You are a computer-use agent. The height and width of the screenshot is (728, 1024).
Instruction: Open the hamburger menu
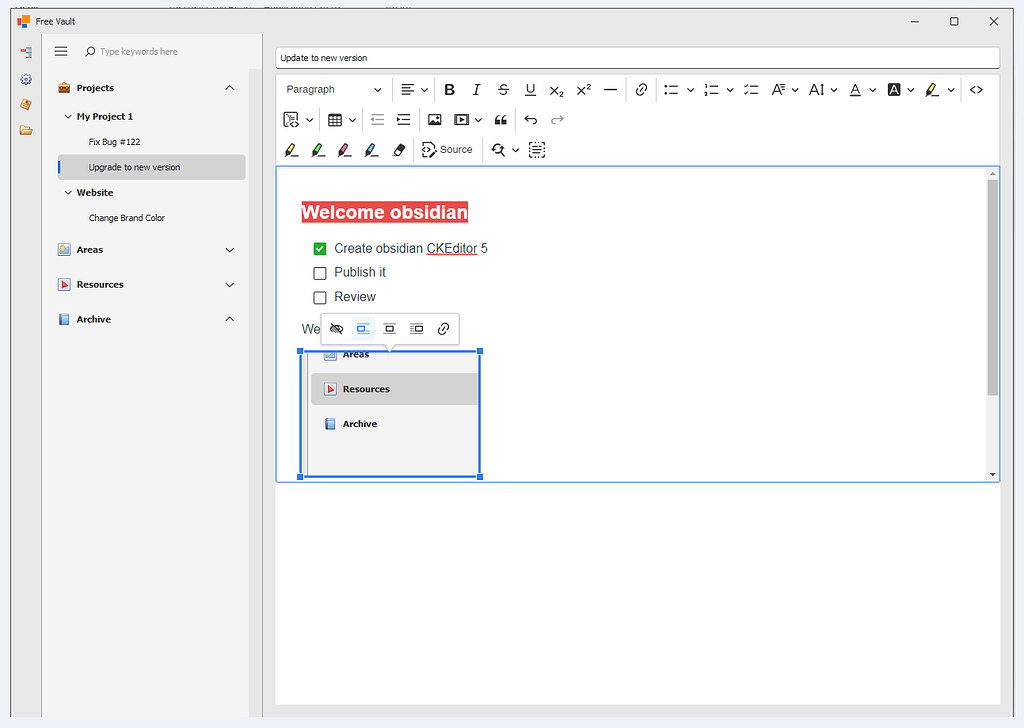tap(61, 51)
